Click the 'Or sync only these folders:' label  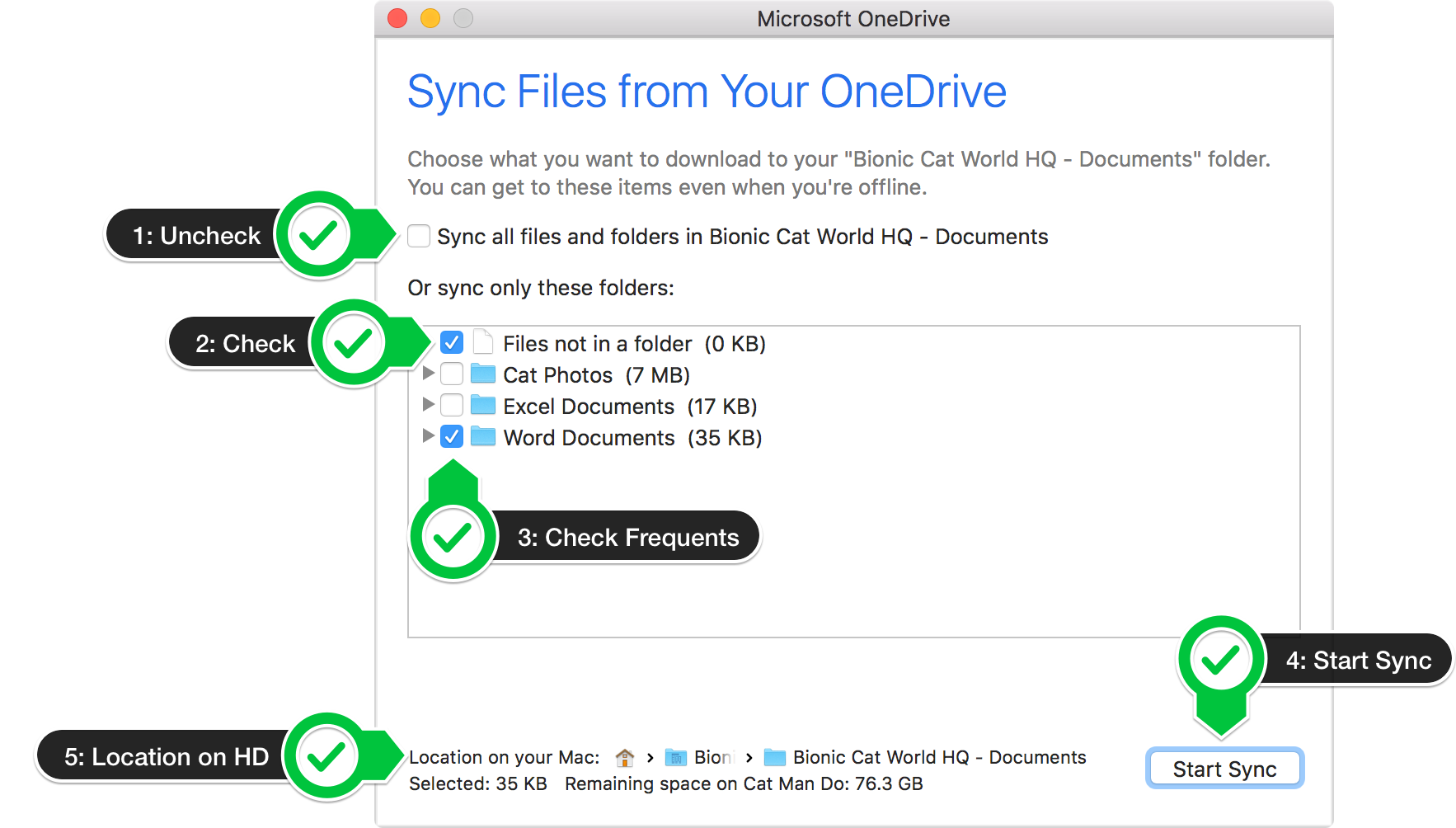tap(541, 288)
